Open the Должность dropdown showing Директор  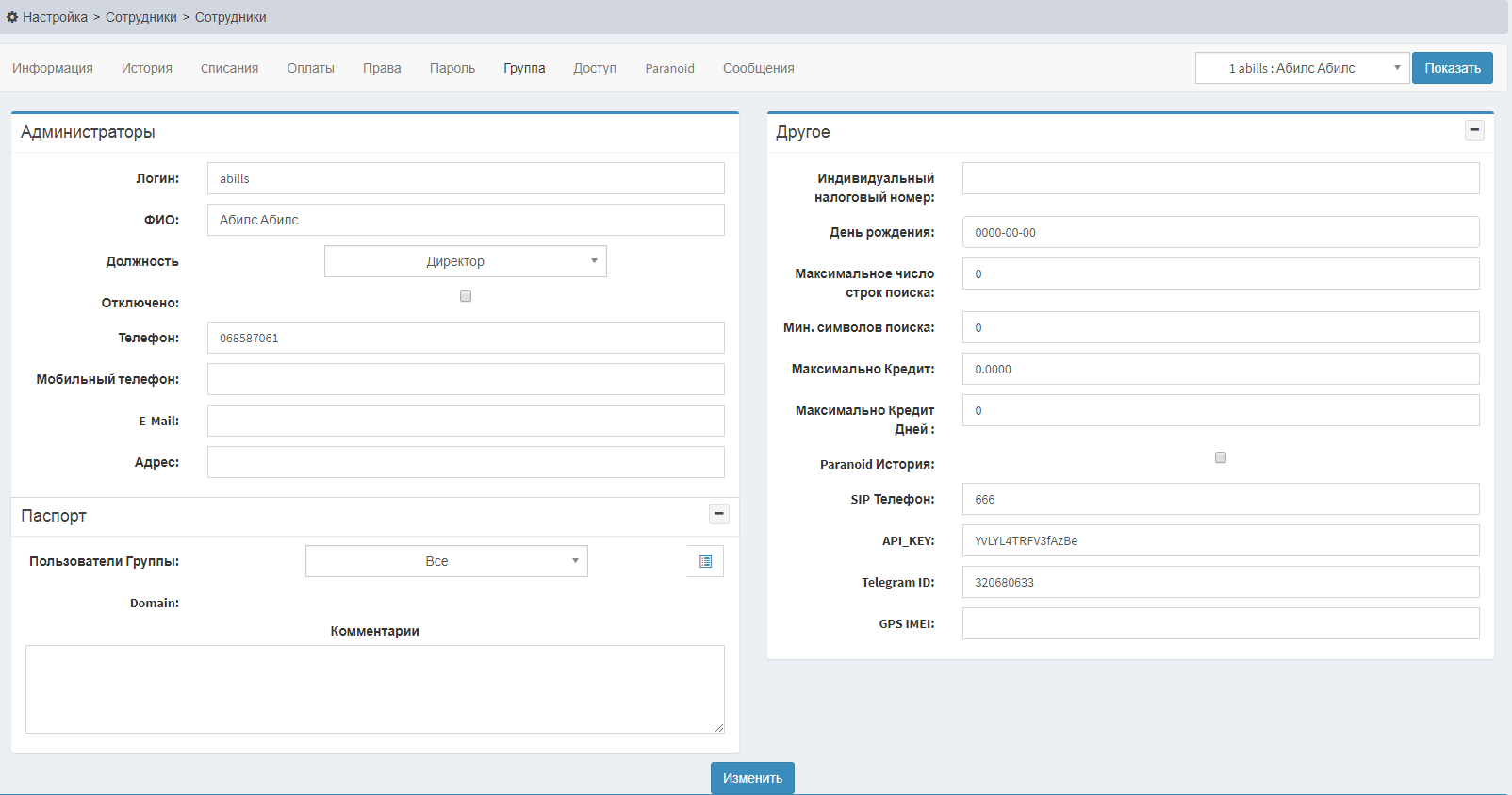tap(466, 261)
